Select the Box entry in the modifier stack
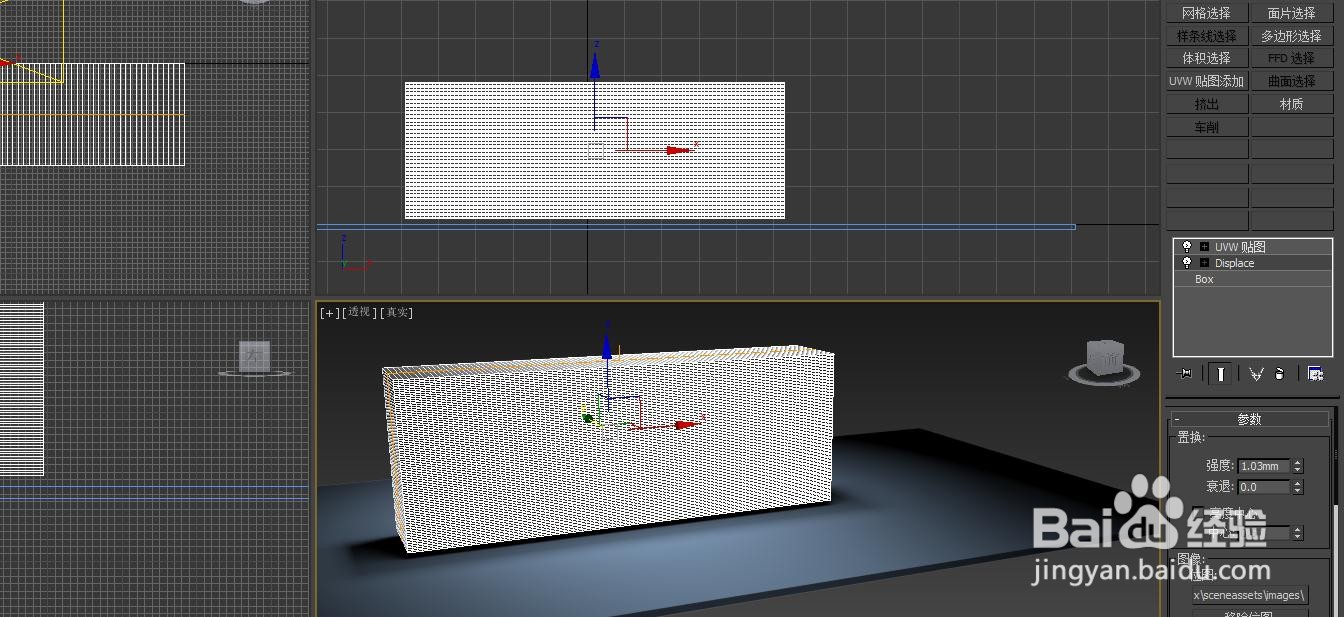Viewport: 1344px width, 617px height. tap(1204, 279)
